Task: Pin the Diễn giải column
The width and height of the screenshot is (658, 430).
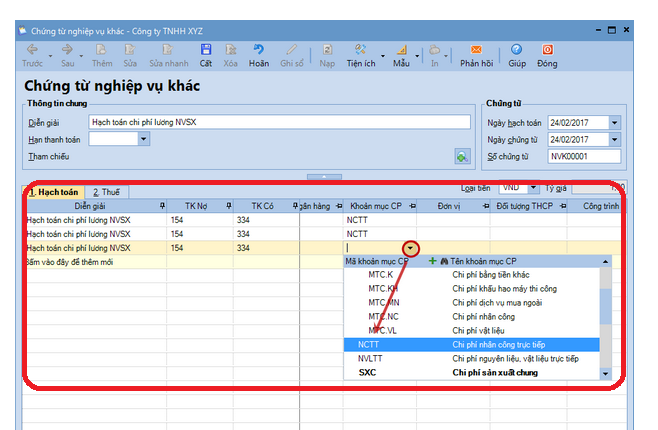Action: (162, 206)
